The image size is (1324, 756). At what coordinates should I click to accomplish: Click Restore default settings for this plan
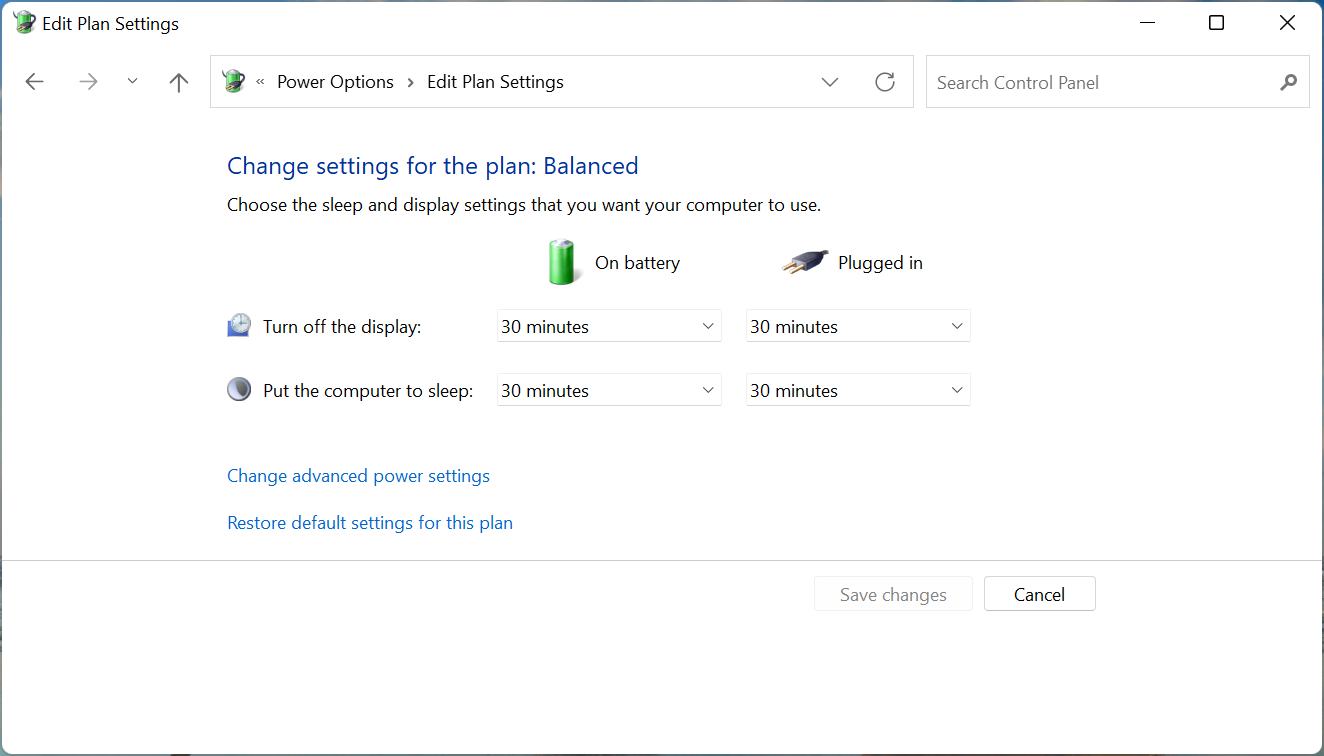point(370,523)
